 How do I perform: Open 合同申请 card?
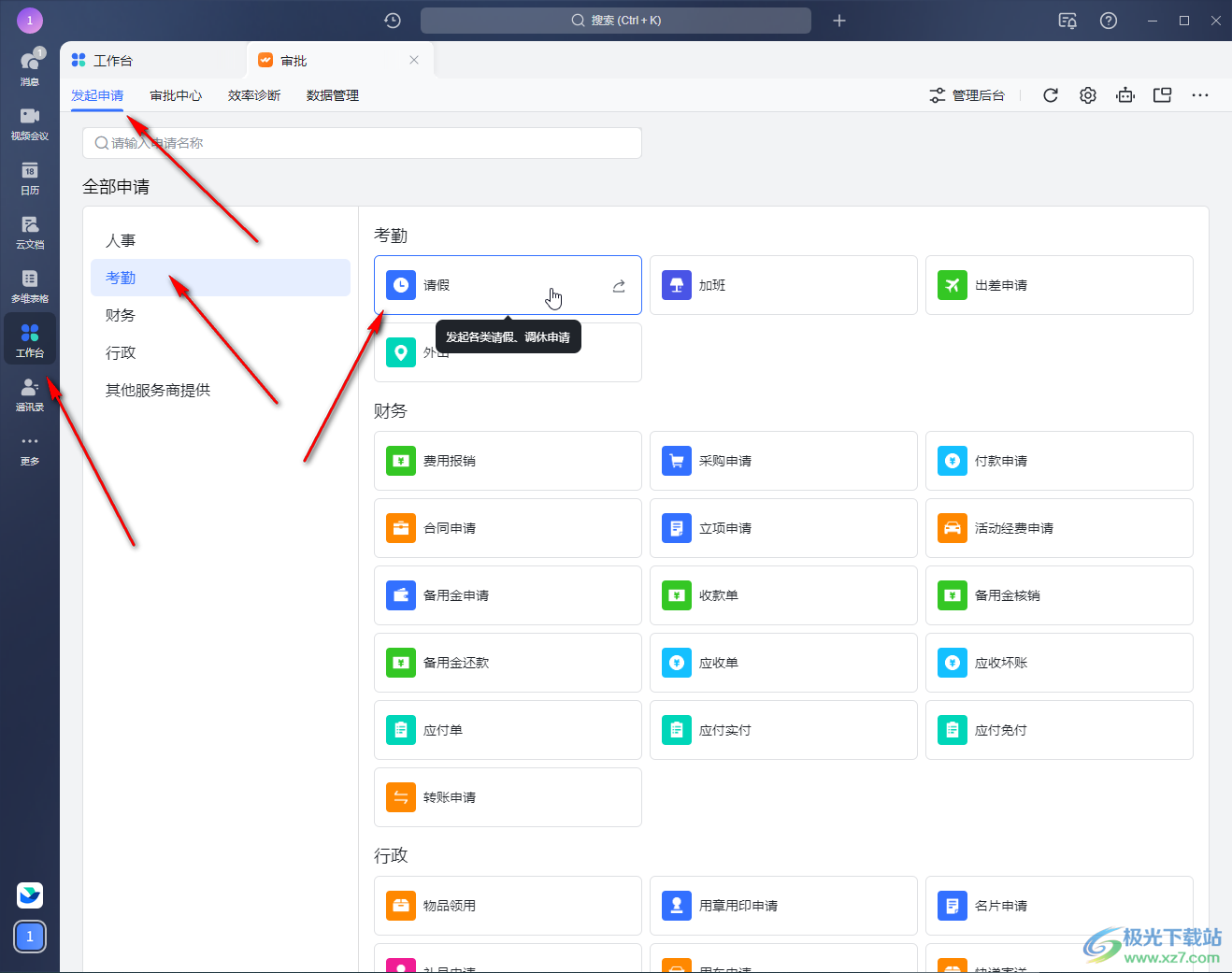pos(508,528)
